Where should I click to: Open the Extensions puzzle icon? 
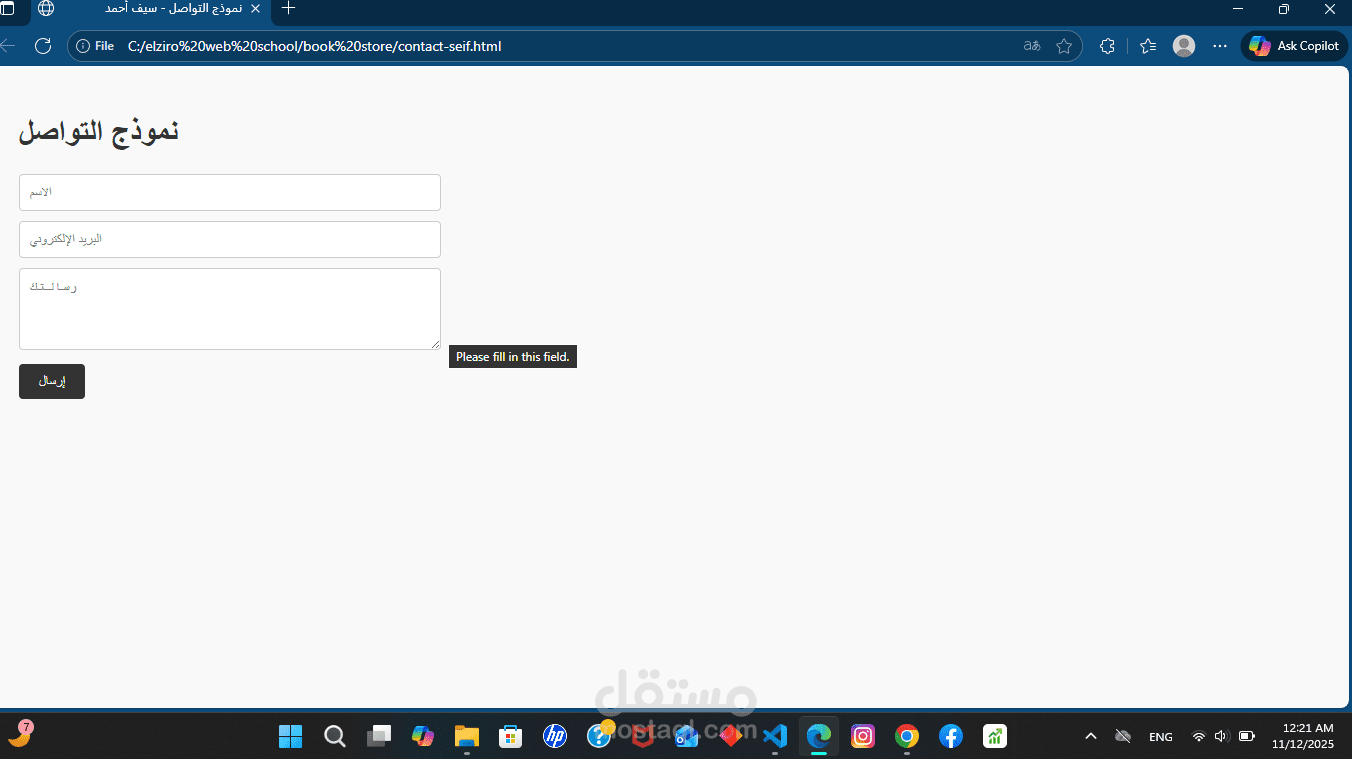pyautogui.click(x=1107, y=46)
